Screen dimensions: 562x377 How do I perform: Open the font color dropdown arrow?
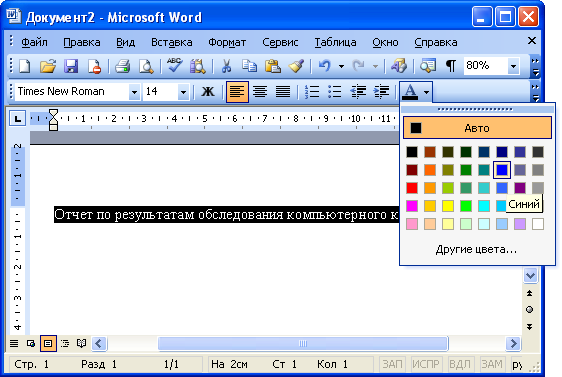pos(426,92)
